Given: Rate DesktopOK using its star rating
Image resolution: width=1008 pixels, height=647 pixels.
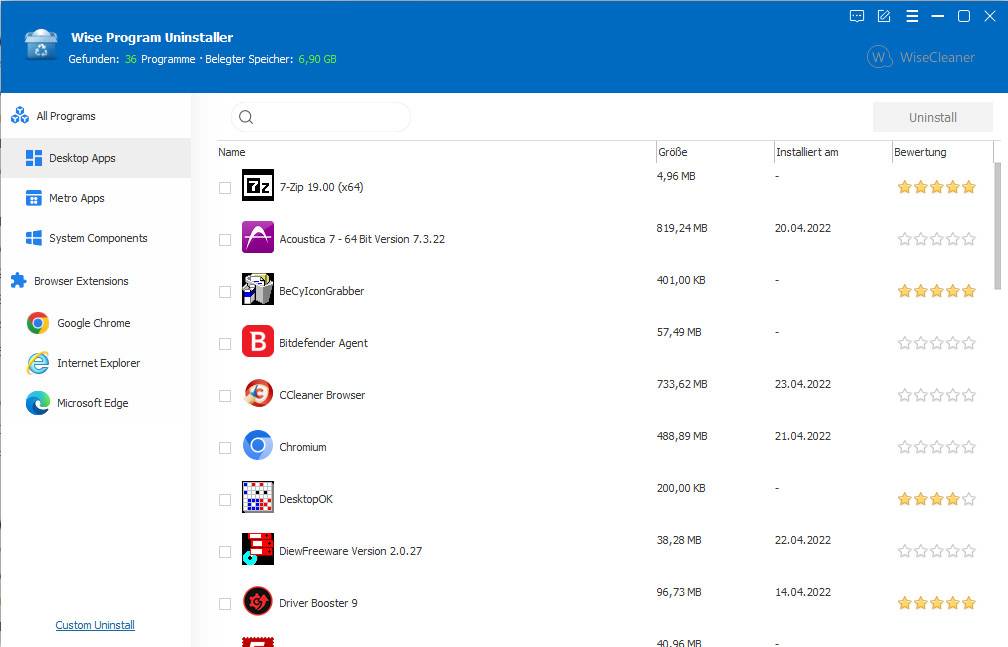Looking at the screenshot, I should 937,499.
